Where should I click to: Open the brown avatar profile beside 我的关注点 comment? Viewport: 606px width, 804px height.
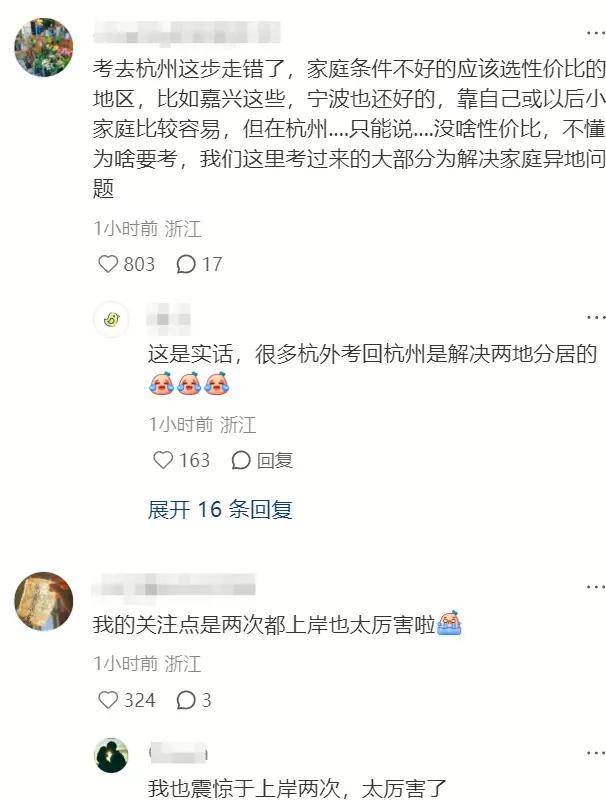point(44,601)
